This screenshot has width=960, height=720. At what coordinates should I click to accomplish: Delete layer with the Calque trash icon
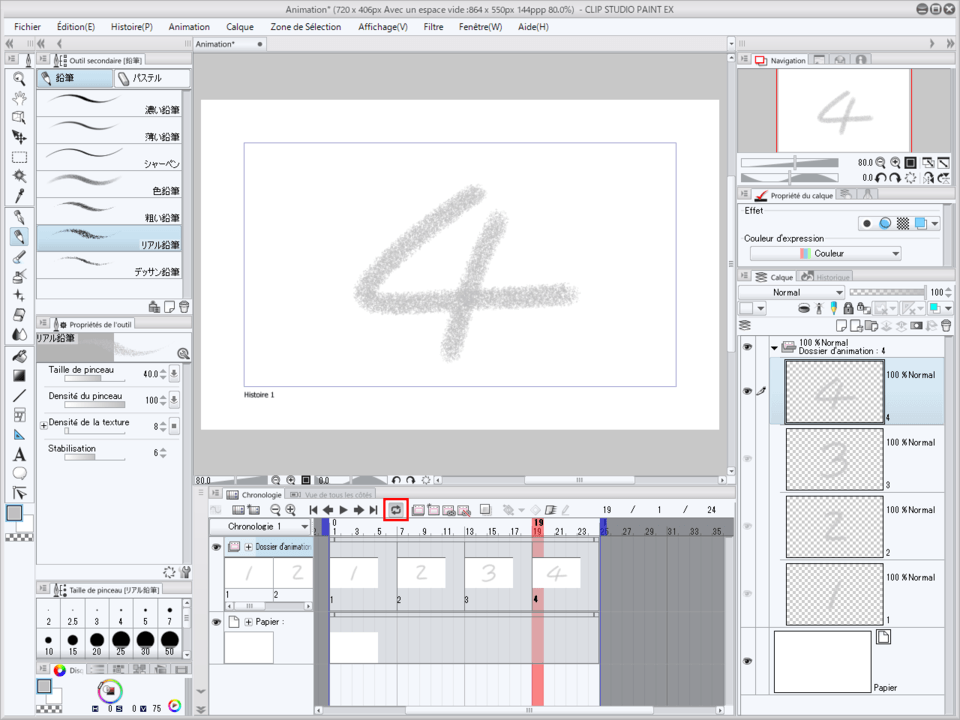click(x=946, y=326)
